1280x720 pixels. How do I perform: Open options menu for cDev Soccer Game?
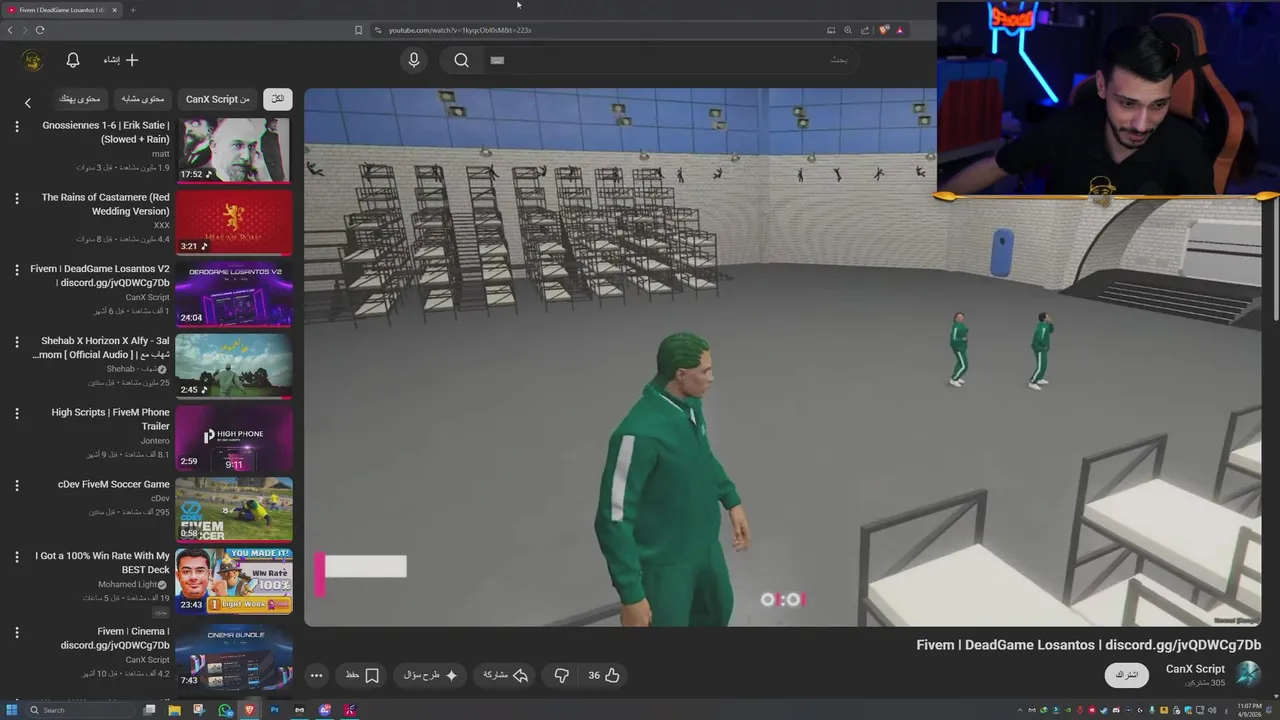coord(16,486)
